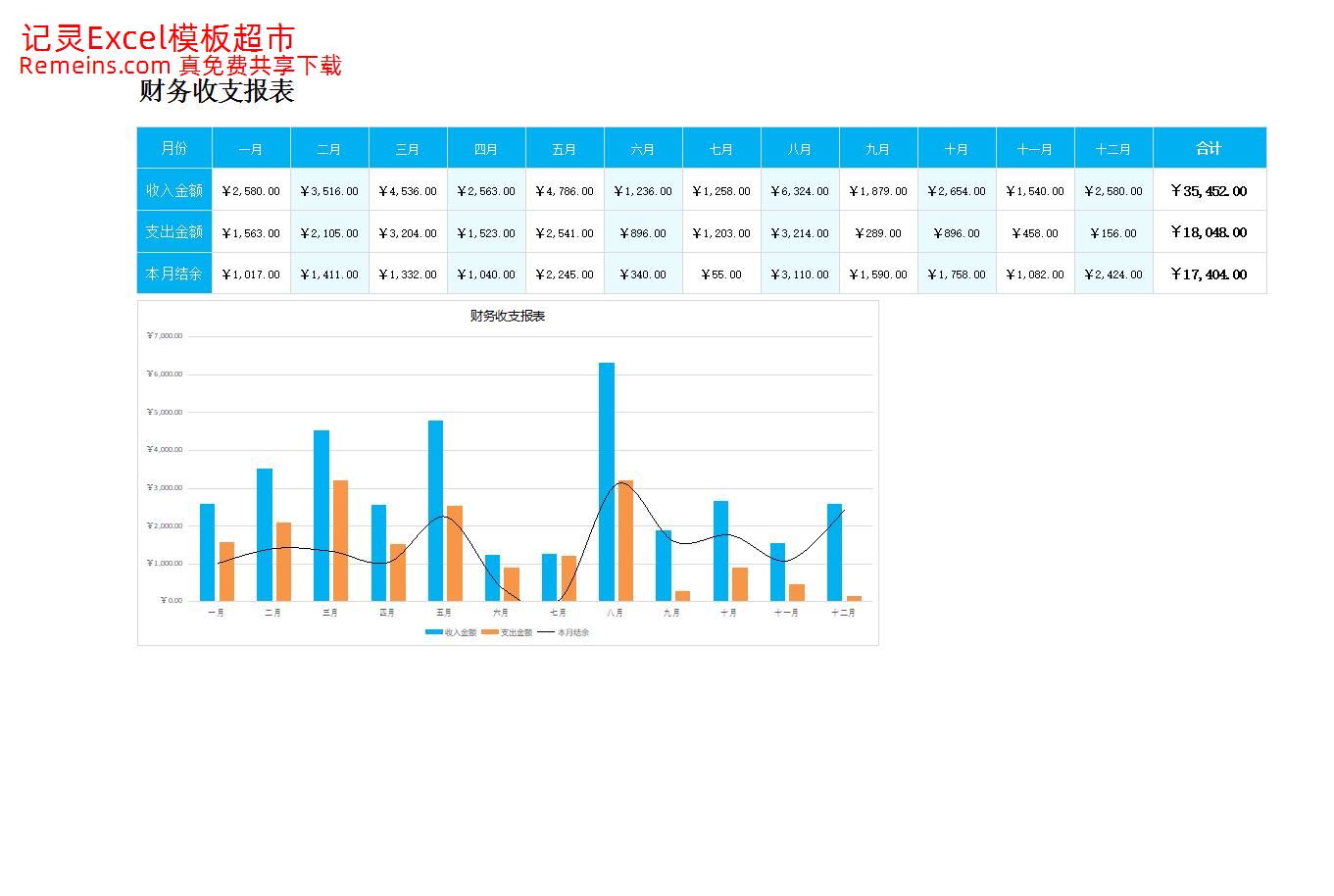Click expense total cell ¥18,048.00
Image resolution: width=1334 pixels, height=896 pixels.
[x=1210, y=232]
